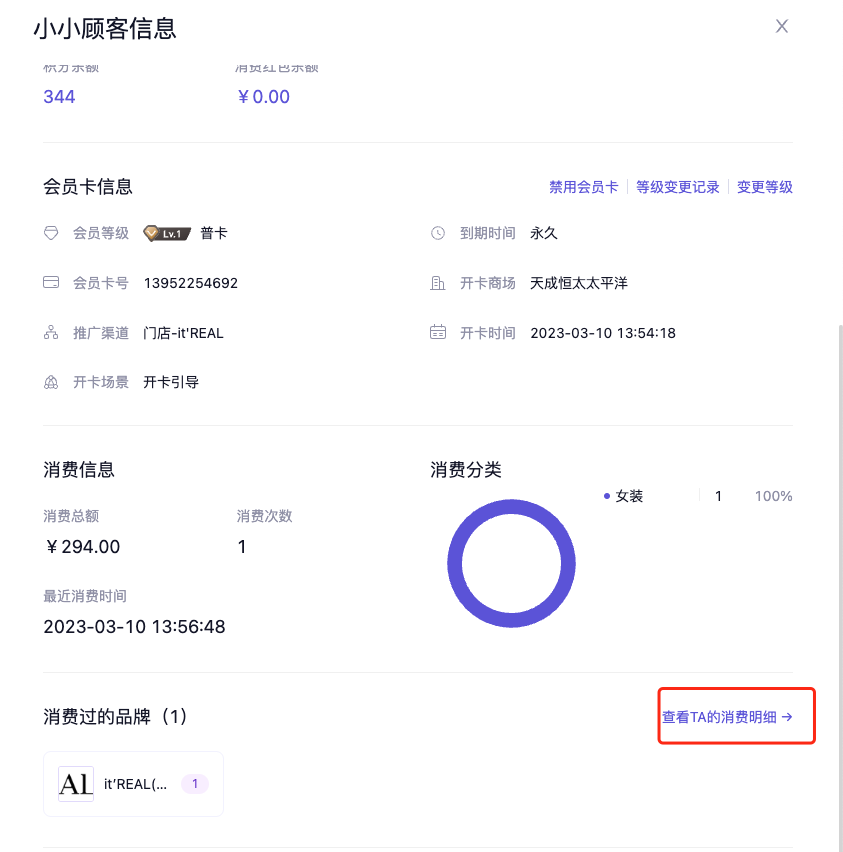The width and height of the screenshot is (843, 852).
Task: Click the it'REAL brand logo thumbnail
Action: [x=76, y=784]
